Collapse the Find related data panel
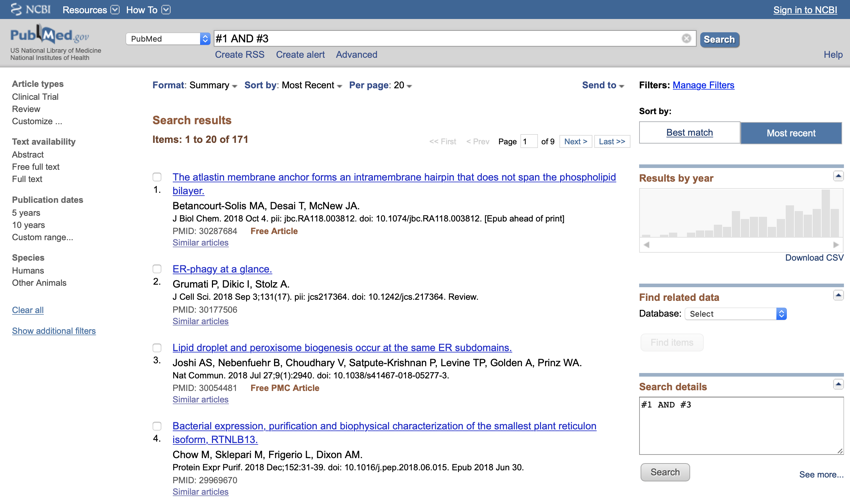This screenshot has width=850, height=499. point(838,296)
